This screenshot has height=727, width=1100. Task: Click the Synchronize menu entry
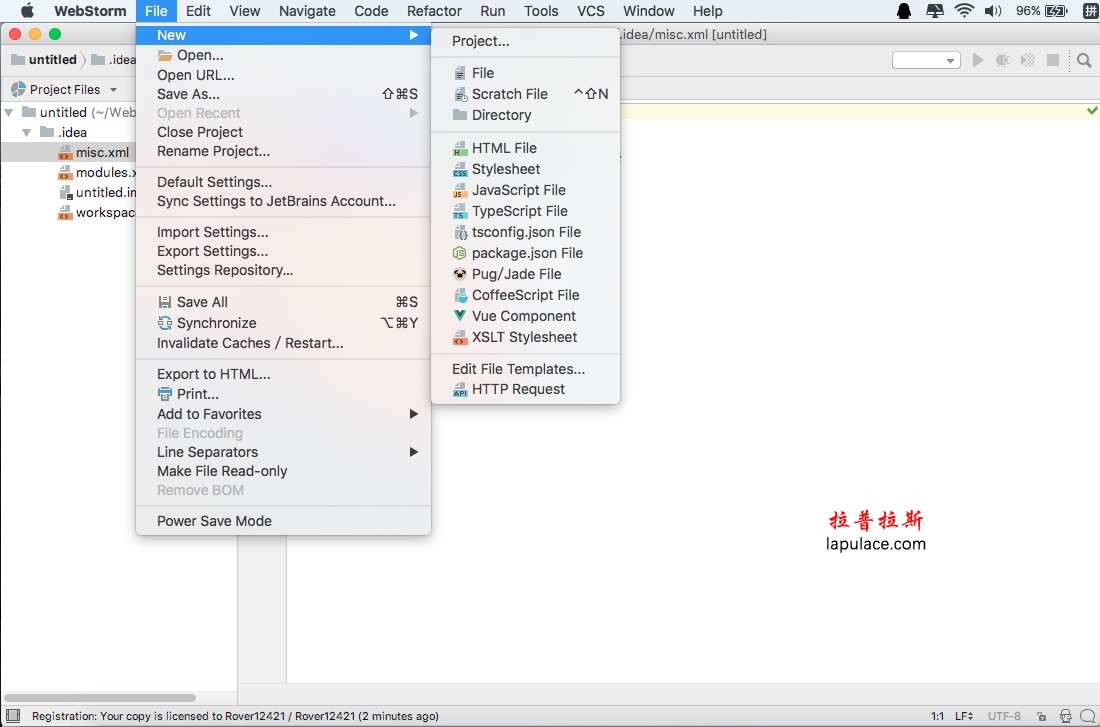pyautogui.click(x=283, y=323)
